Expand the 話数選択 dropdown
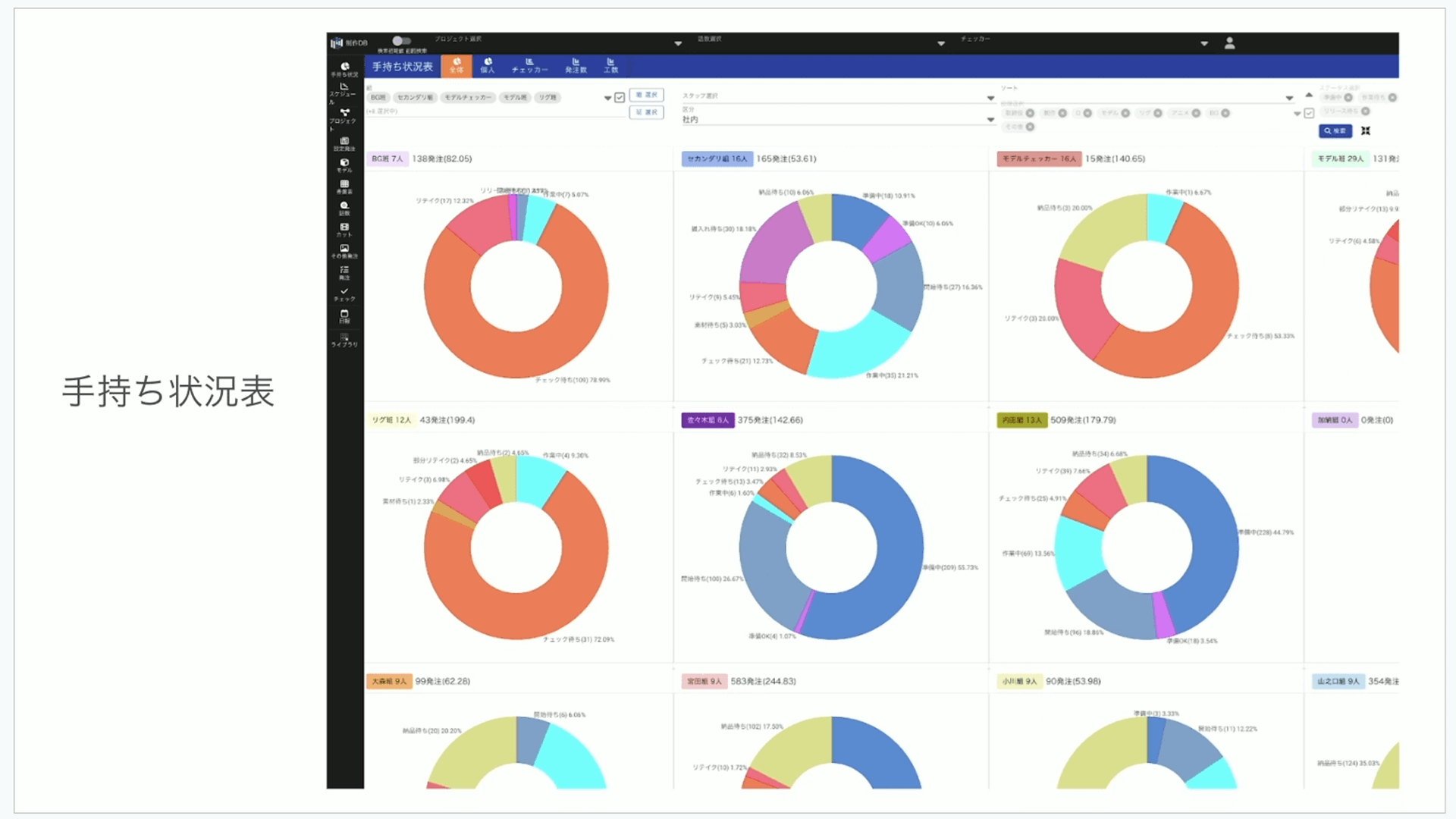This screenshot has height=819, width=1456. (x=941, y=43)
